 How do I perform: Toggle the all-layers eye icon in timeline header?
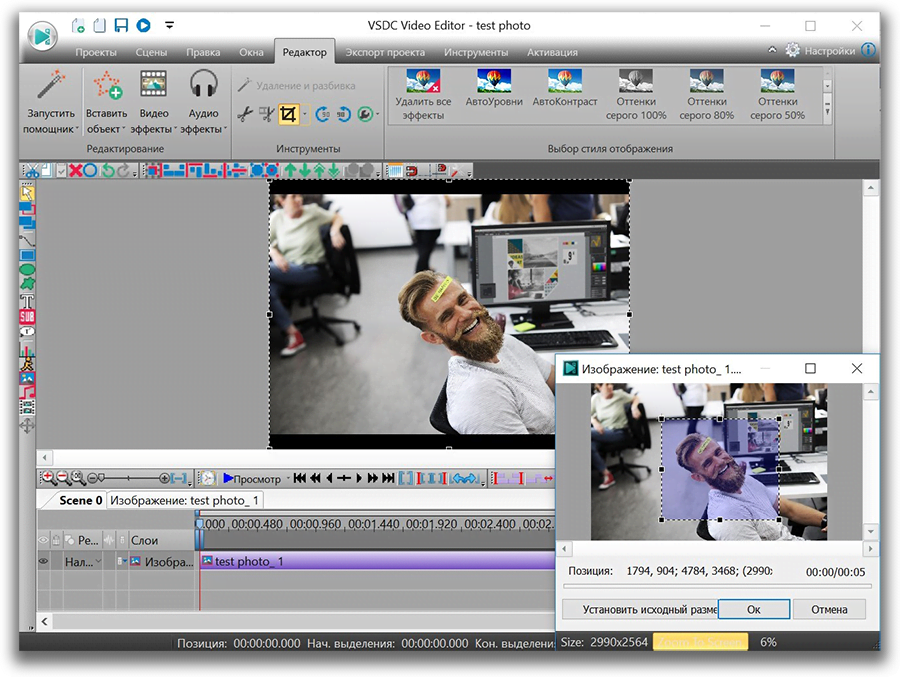click(43, 540)
